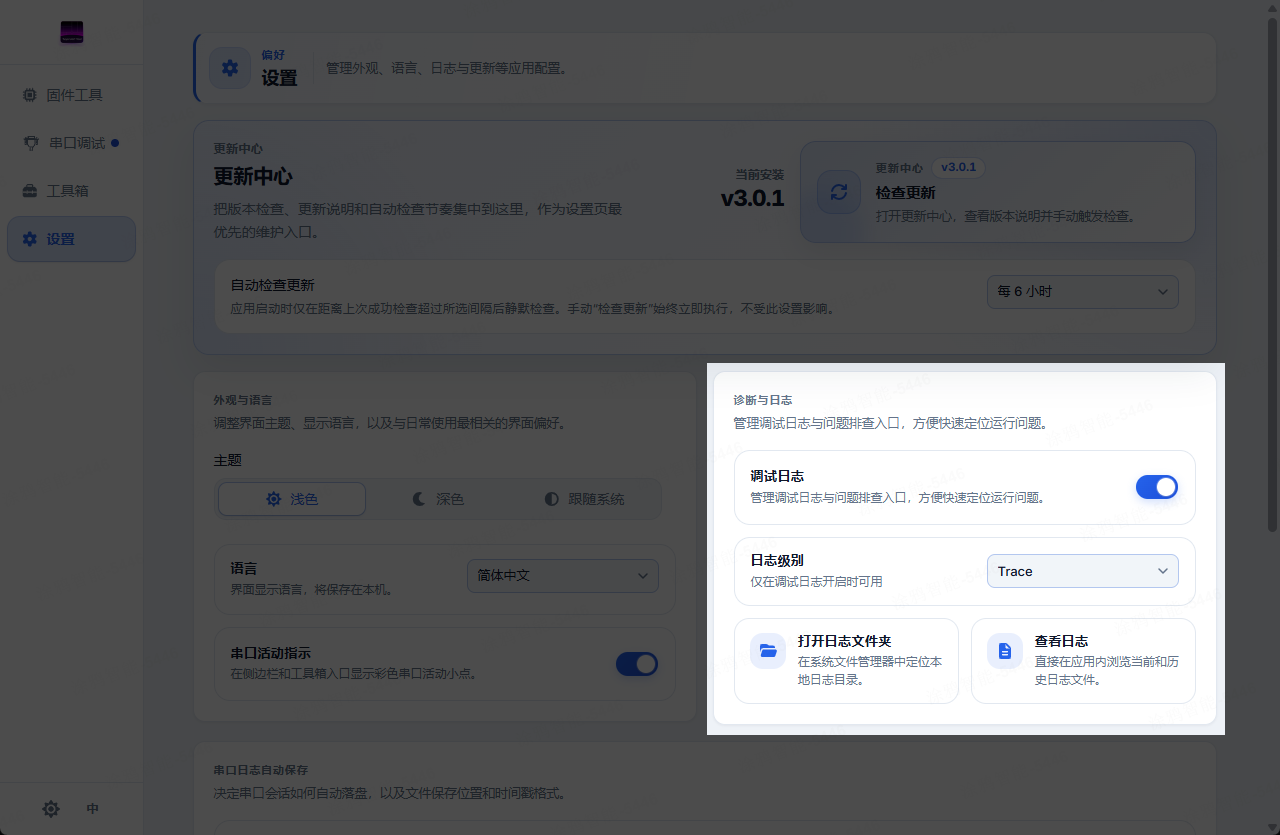Click the 串口日志自动保存 section heading
This screenshot has width=1280, height=835.
261,771
